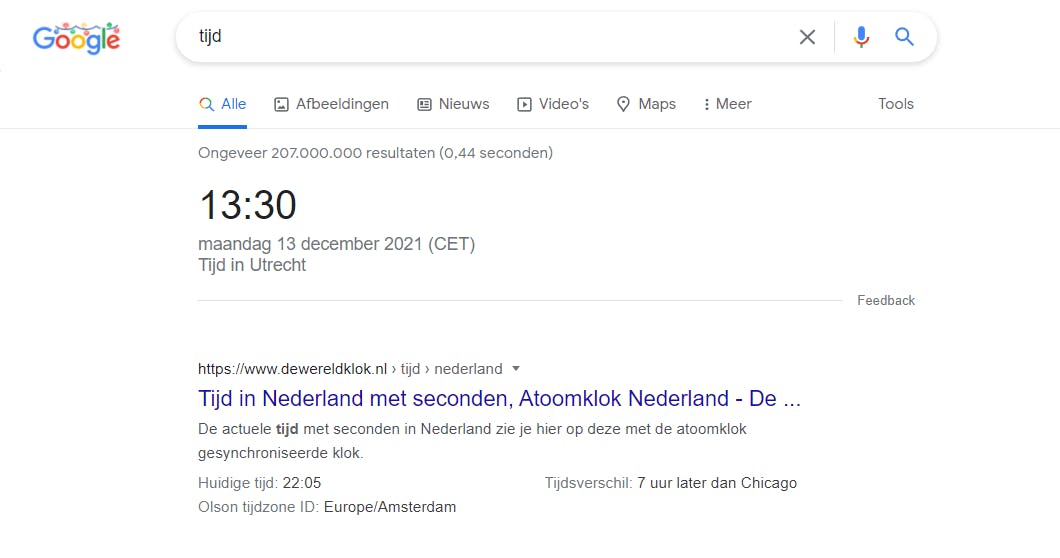1060x558 pixels.
Task: Click the 'Tijd in Utrecht' location text
Action: pyautogui.click(x=252, y=265)
